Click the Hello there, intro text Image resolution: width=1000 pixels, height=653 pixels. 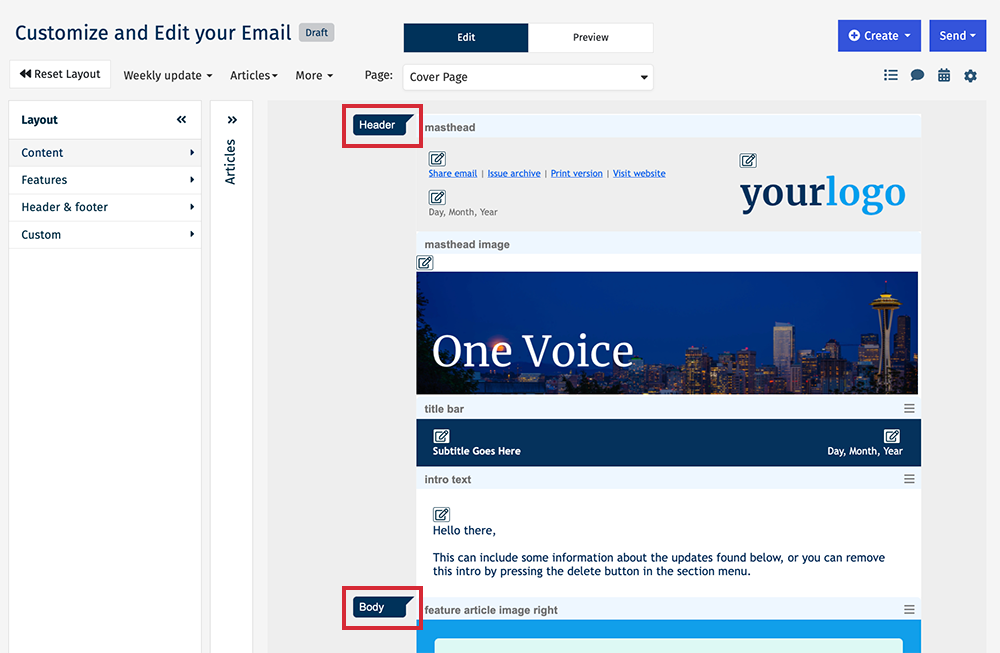pos(464,531)
